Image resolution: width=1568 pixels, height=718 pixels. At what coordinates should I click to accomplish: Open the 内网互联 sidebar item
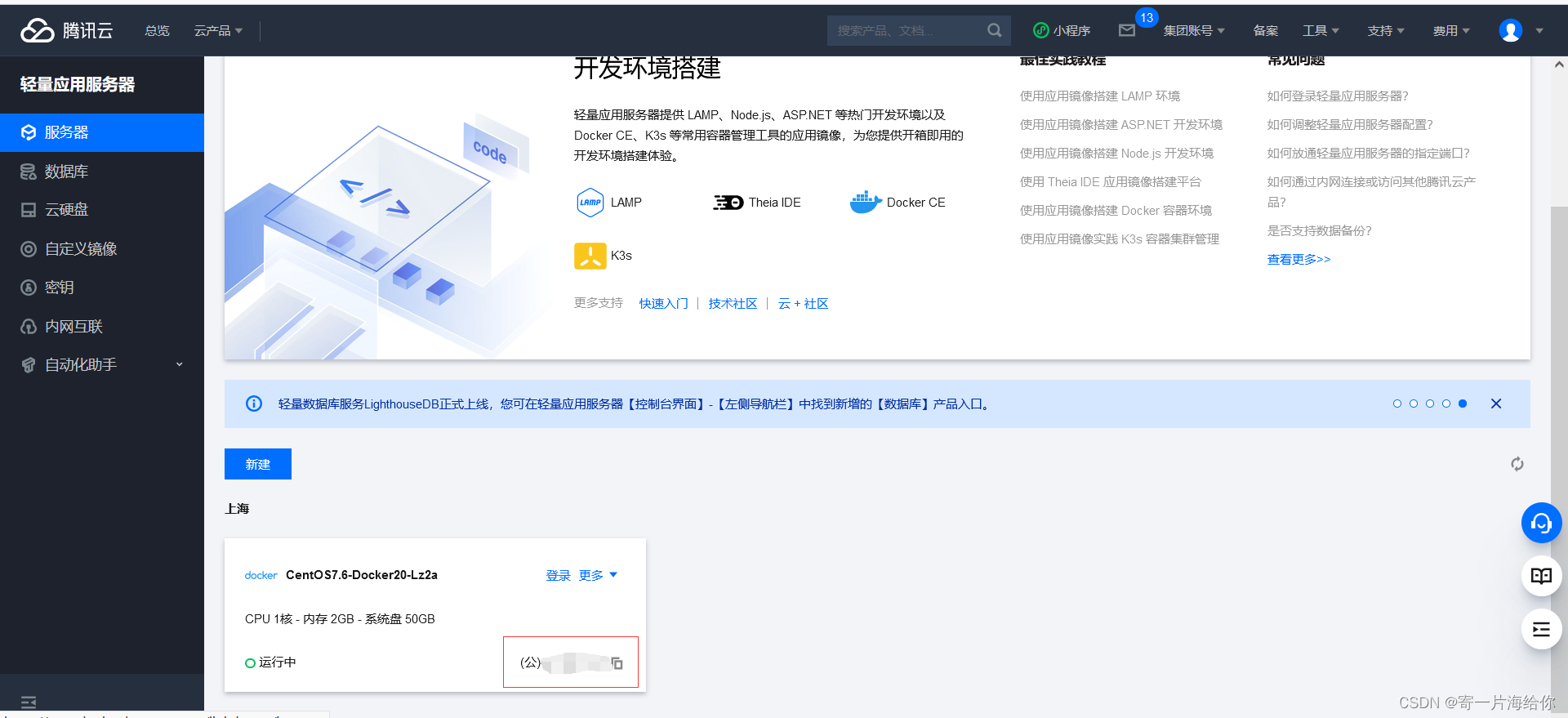pos(102,327)
